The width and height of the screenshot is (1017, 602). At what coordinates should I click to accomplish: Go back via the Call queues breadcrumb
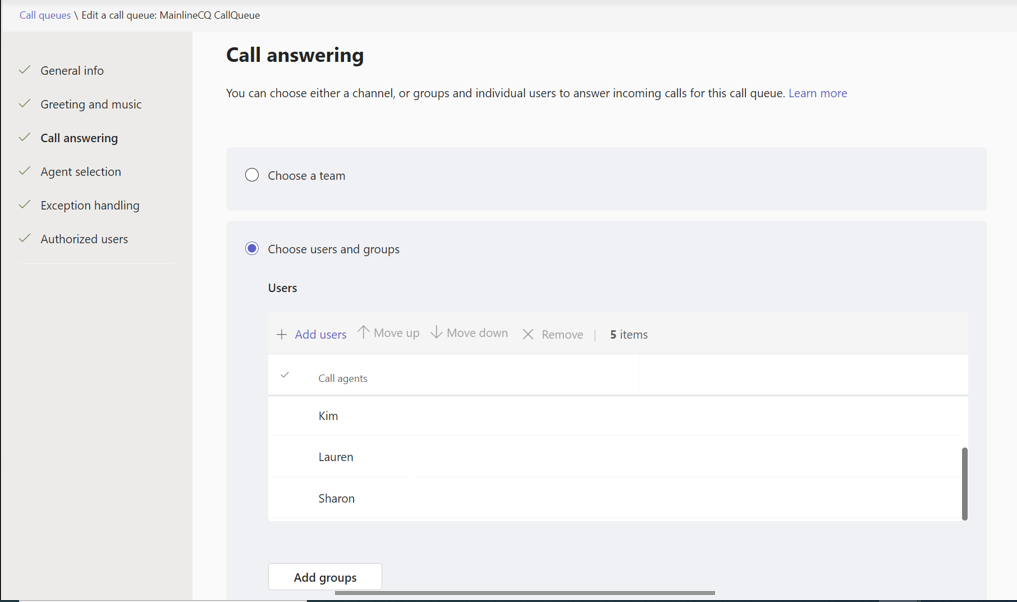tap(43, 15)
